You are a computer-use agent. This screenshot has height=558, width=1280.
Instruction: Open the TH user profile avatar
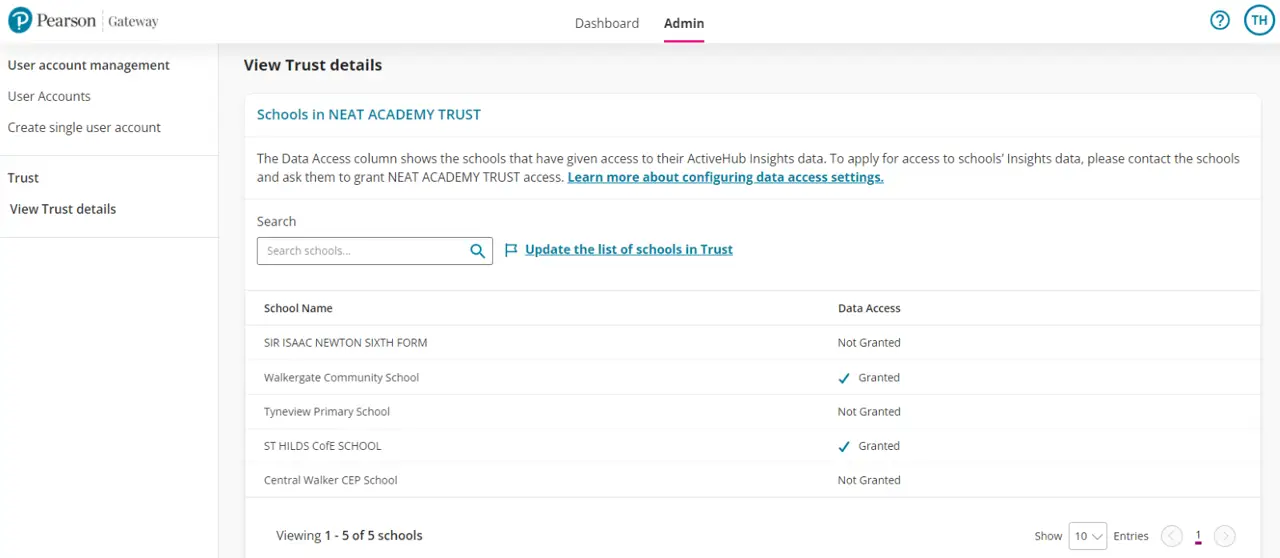tap(1258, 20)
